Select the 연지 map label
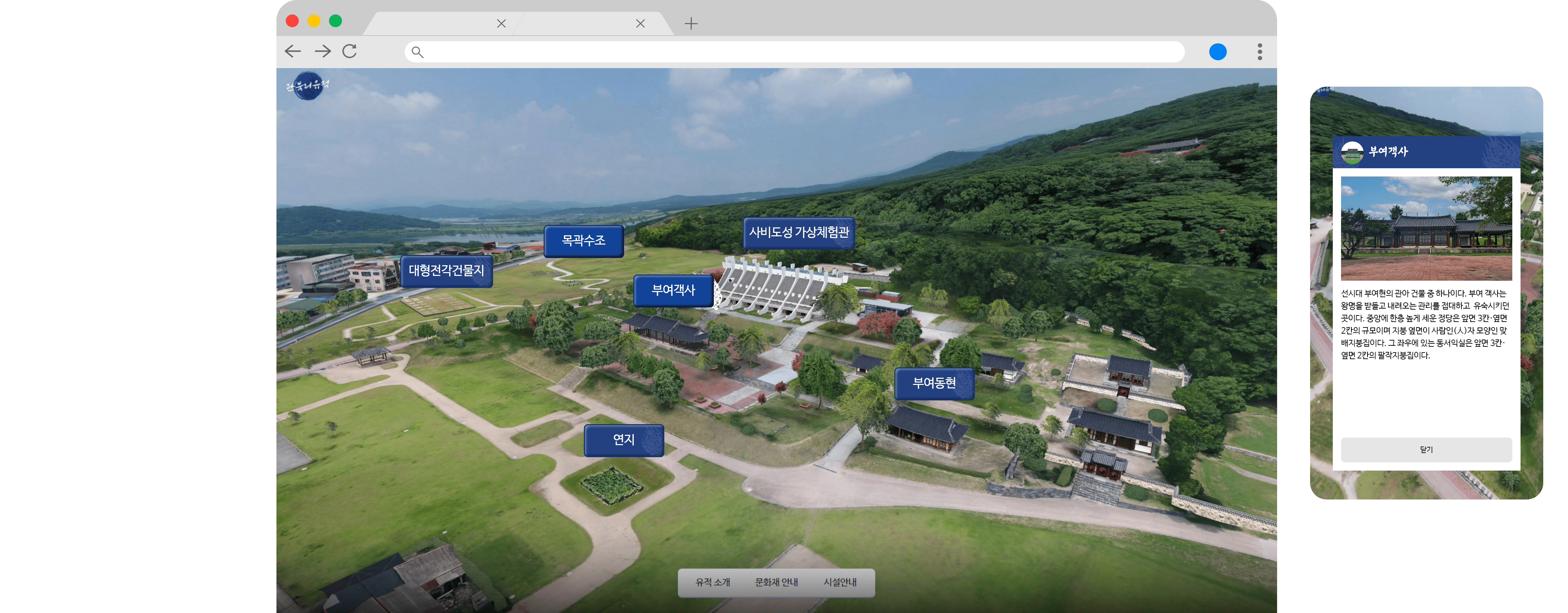 click(624, 440)
